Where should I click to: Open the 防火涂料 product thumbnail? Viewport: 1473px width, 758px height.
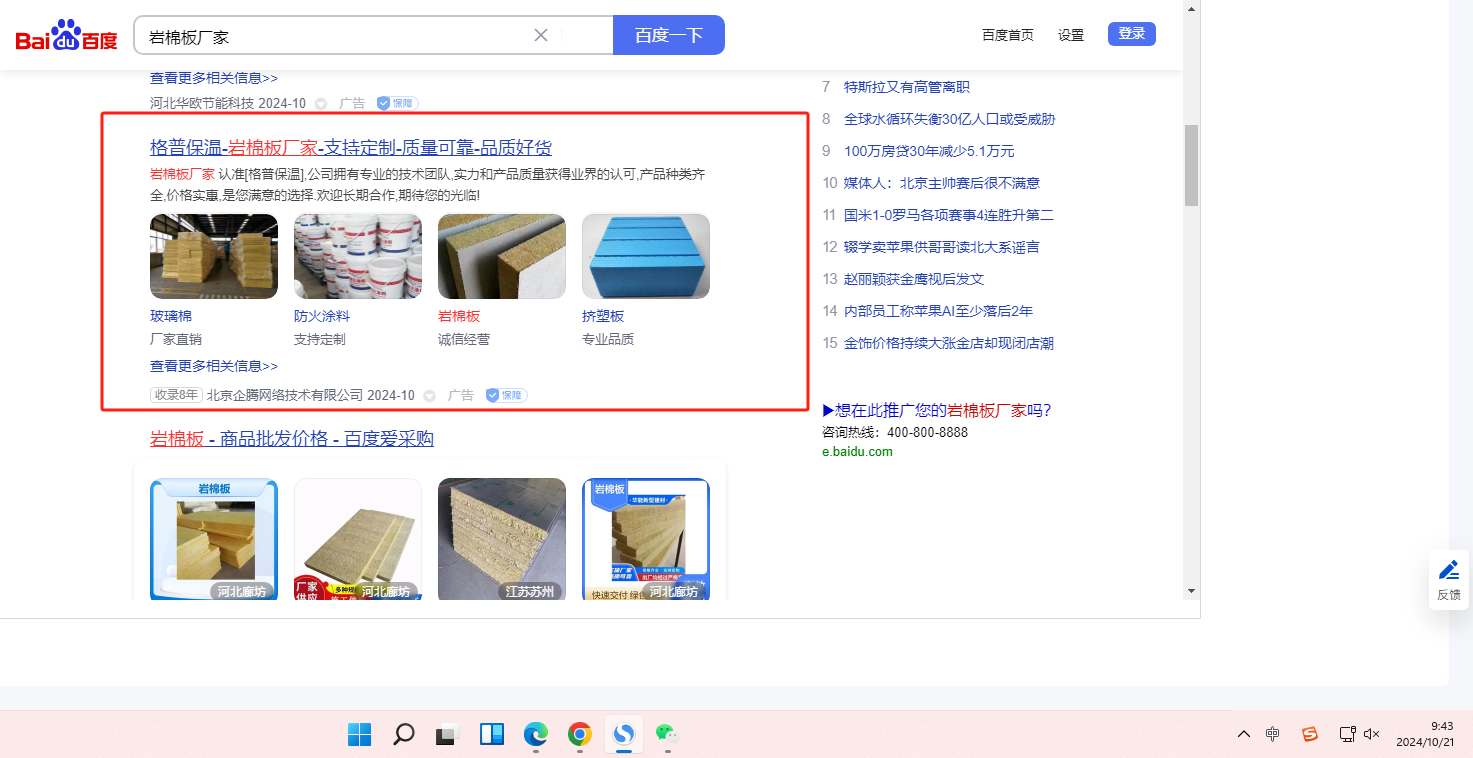(x=358, y=256)
